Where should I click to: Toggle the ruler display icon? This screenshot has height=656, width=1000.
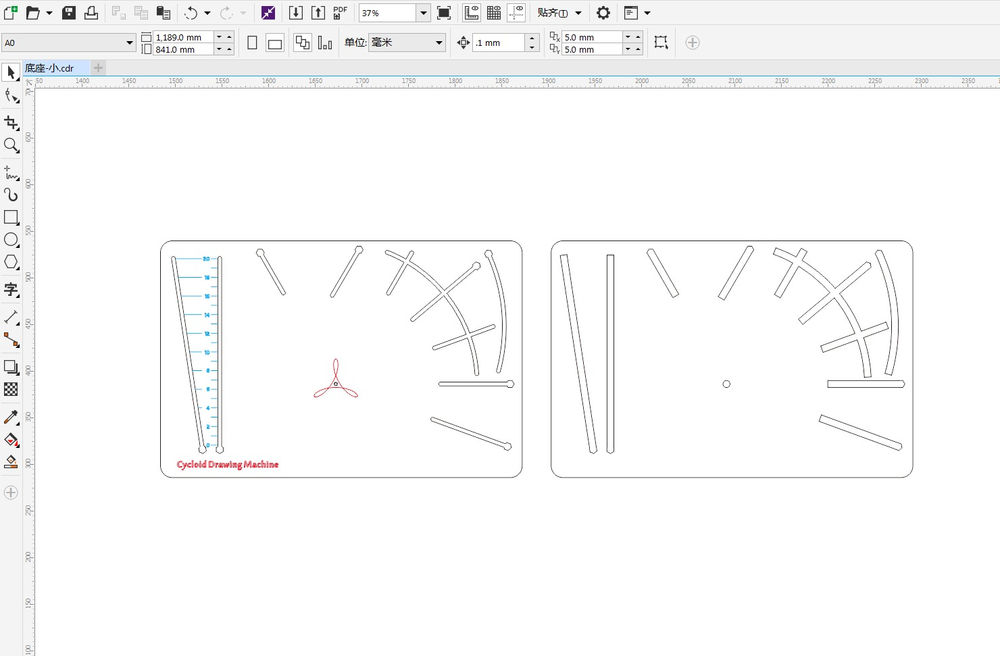point(470,12)
